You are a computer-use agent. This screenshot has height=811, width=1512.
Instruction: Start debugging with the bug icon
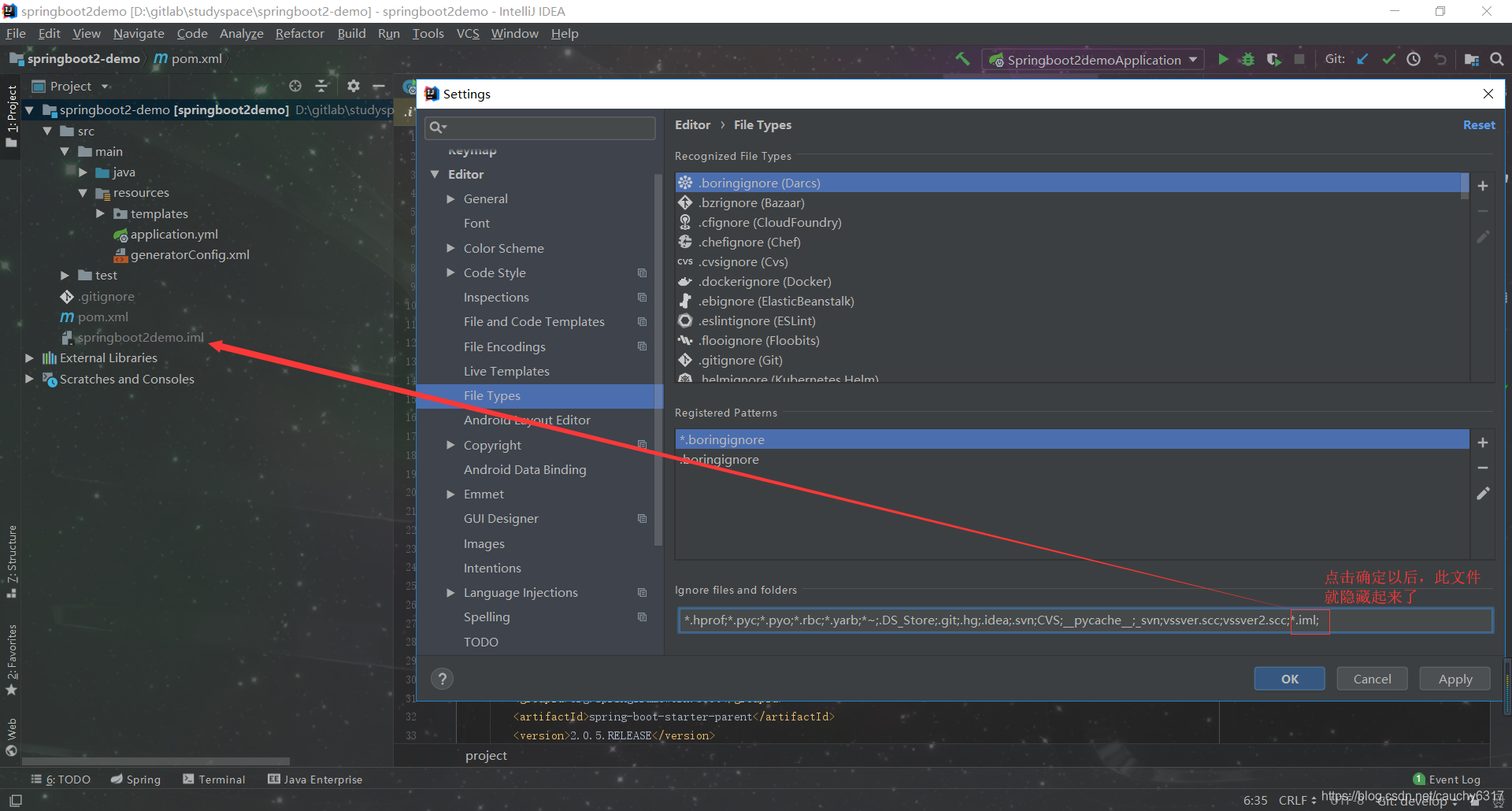[x=1248, y=59]
